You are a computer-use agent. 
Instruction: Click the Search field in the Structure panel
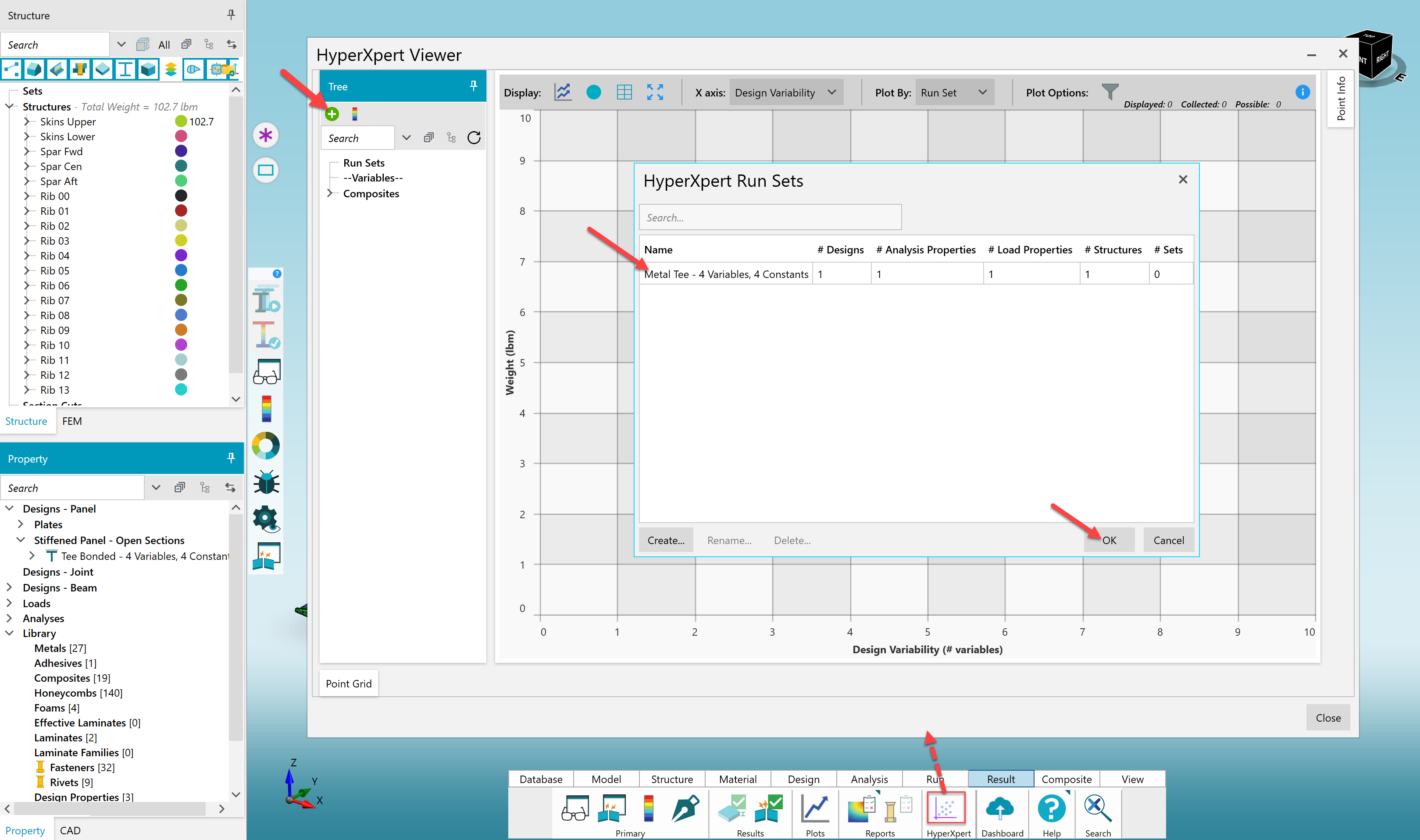coord(55,44)
